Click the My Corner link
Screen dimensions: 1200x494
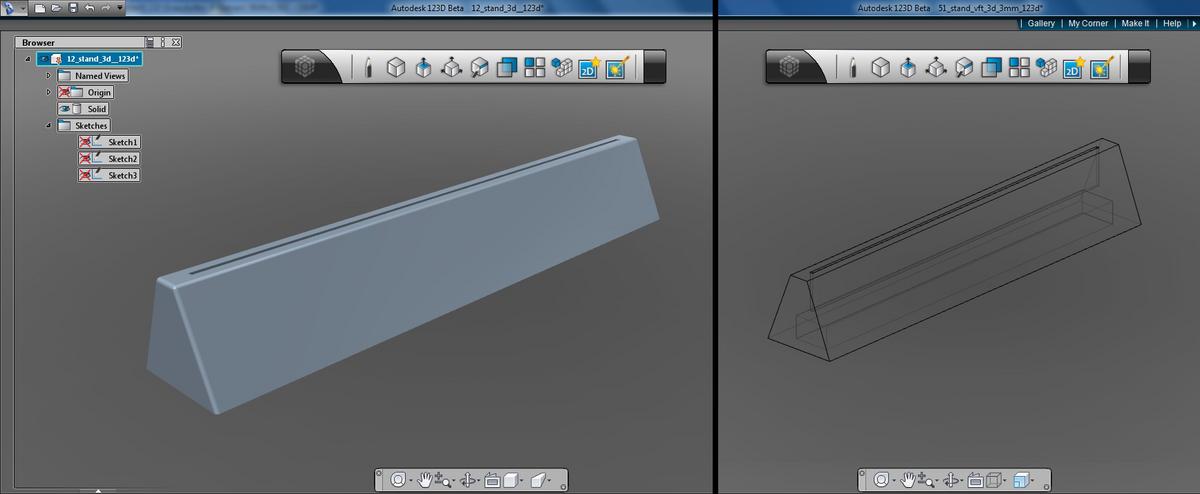tap(1087, 23)
